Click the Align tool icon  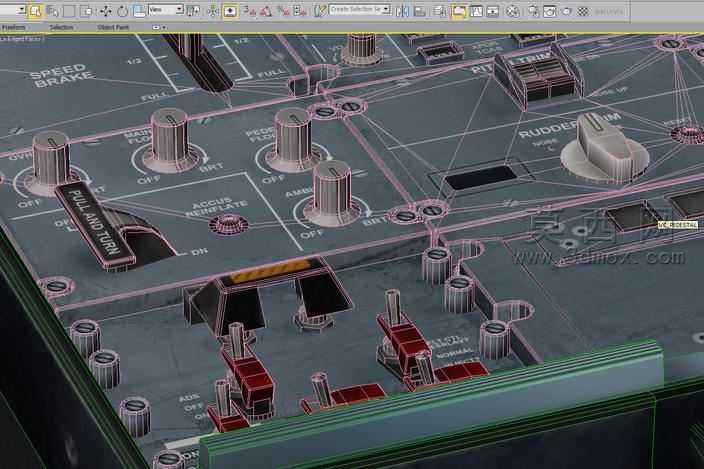coord(420,11)
